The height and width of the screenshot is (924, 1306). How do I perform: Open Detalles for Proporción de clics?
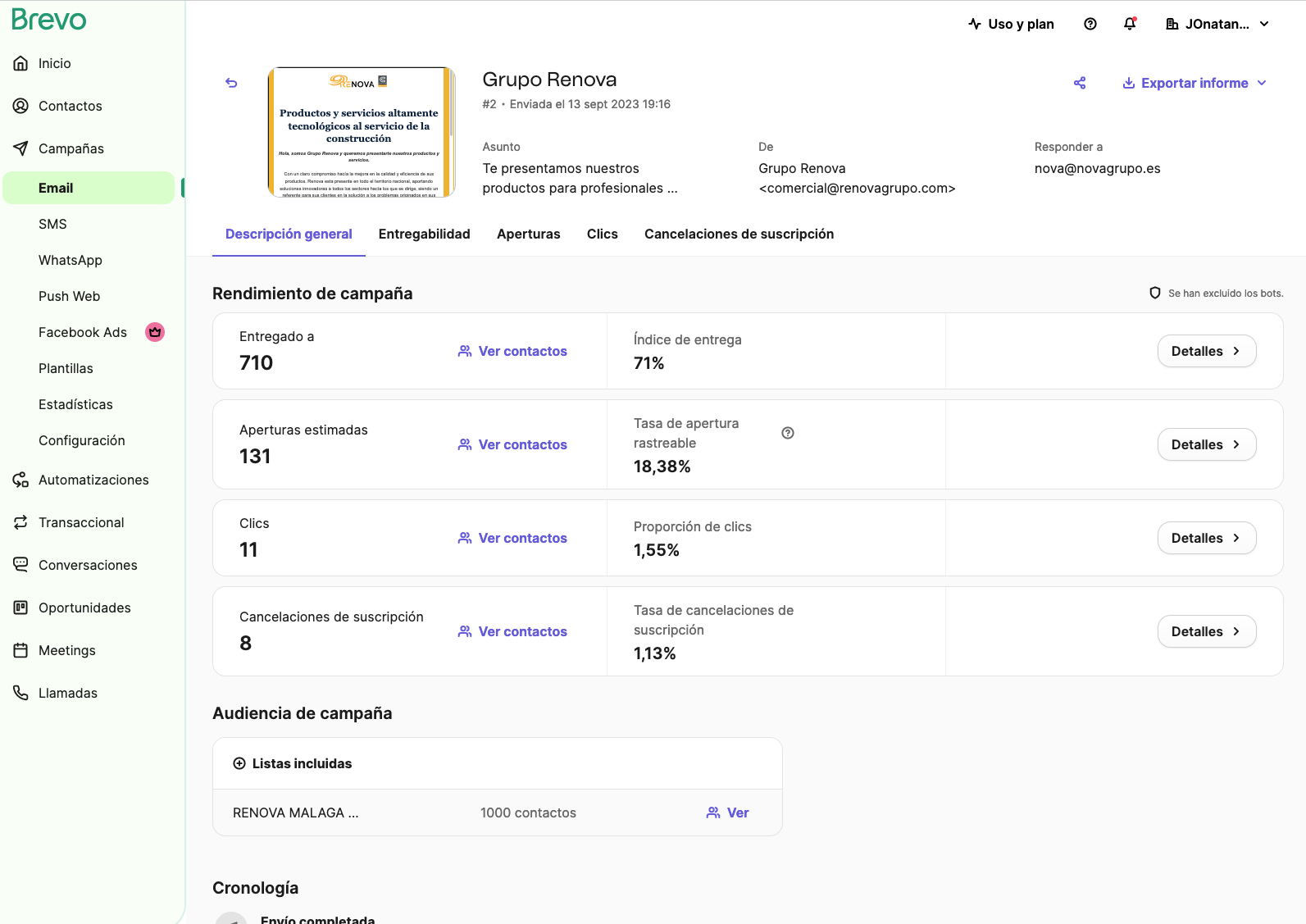pyautogui.click(x=1207, y=538)
